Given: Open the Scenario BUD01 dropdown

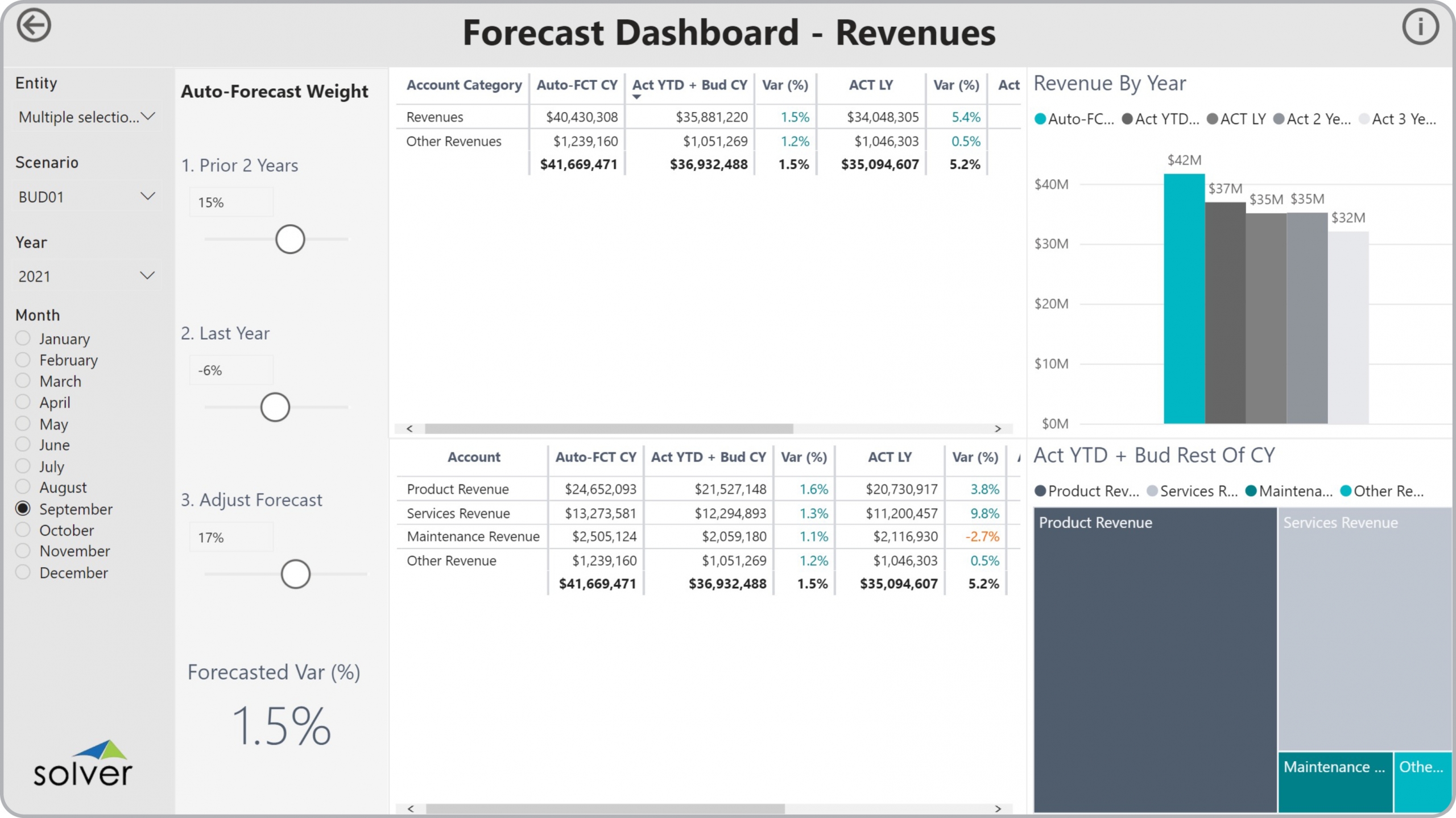Looking at the screenshot, I should (x=86, y=197).
